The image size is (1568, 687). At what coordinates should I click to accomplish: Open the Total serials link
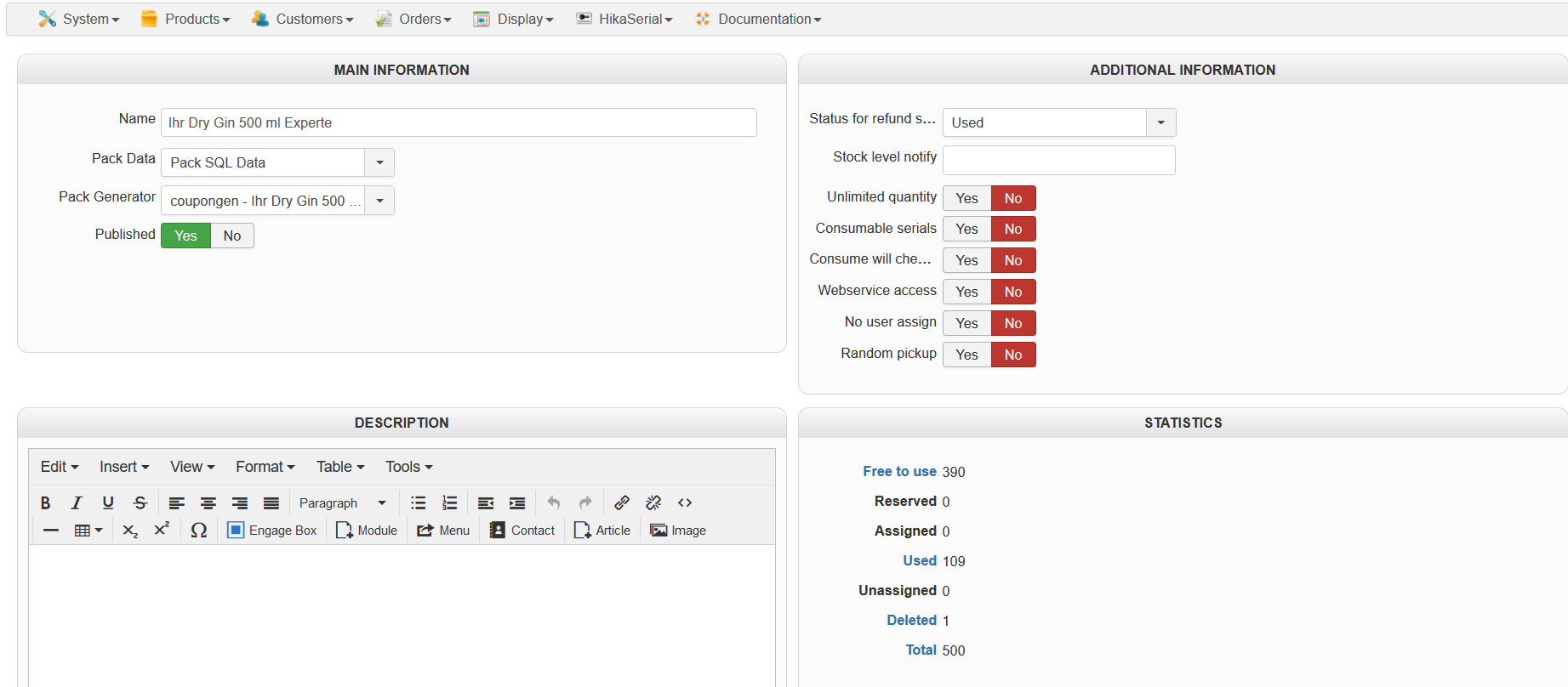tap(921, 650)
